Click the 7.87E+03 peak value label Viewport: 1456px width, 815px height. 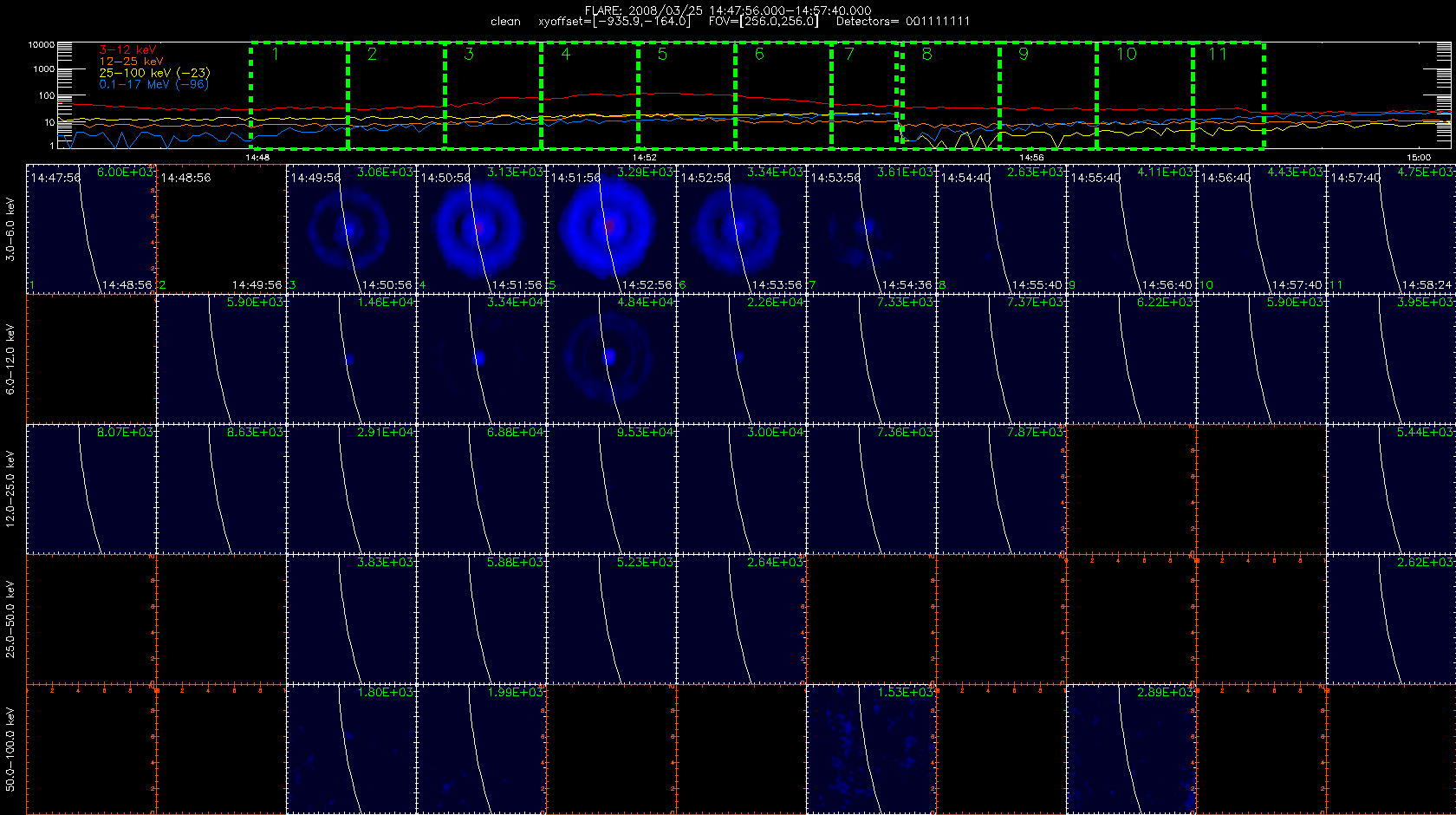[x=1035, y=432]
